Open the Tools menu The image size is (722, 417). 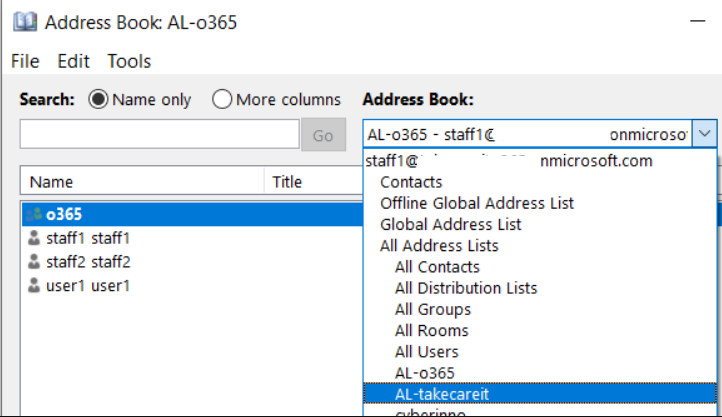click(129, 61)
